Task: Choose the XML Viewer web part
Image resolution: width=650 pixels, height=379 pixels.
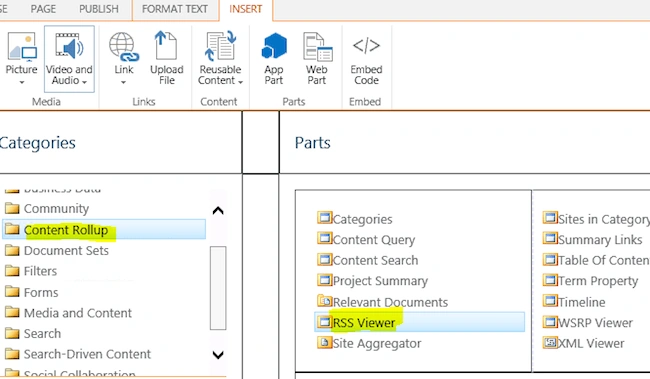Action: click(583, 343)
